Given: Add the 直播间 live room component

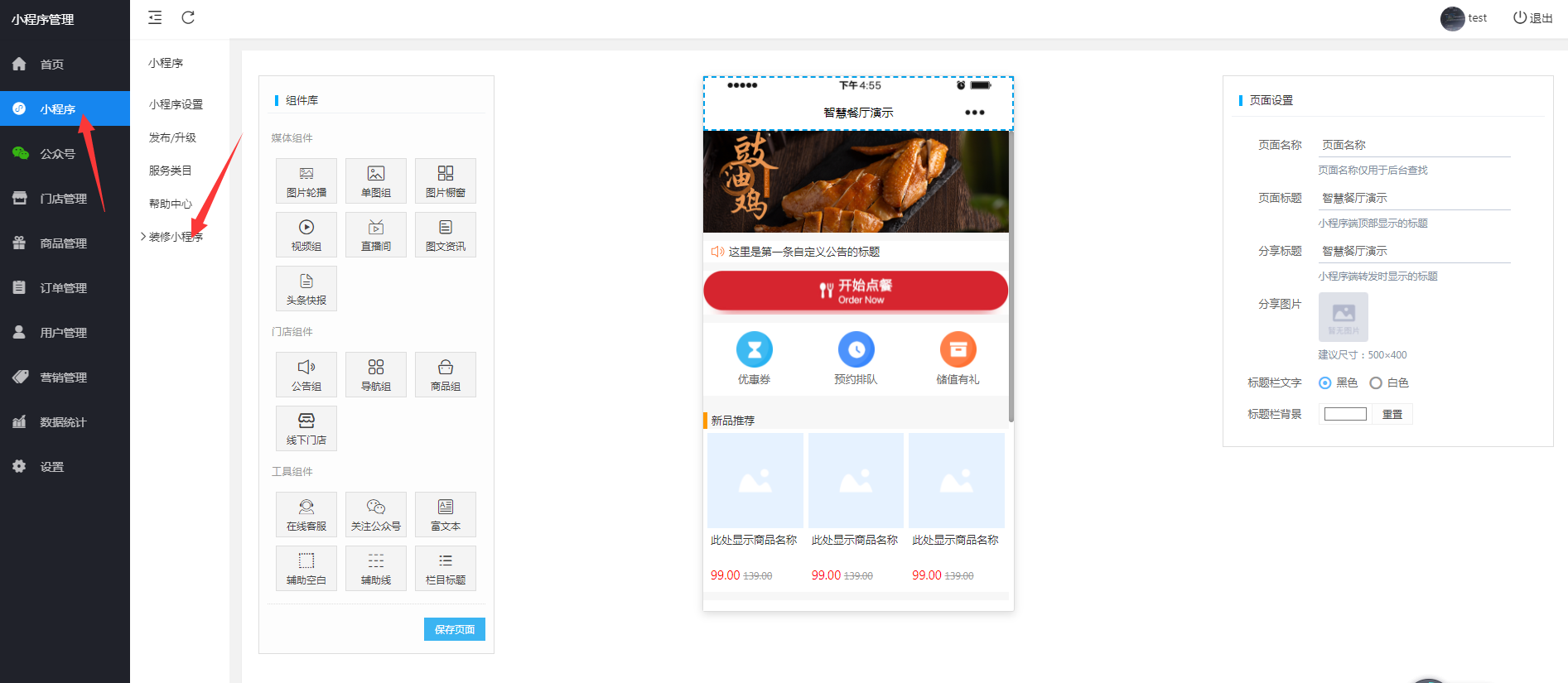Looking at the screenshot, I should [376, 234].
